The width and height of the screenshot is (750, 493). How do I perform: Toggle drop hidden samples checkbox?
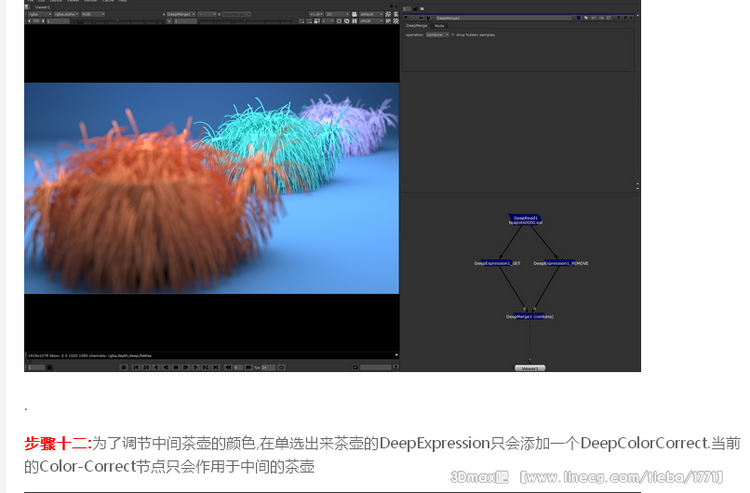click(453, 35)
